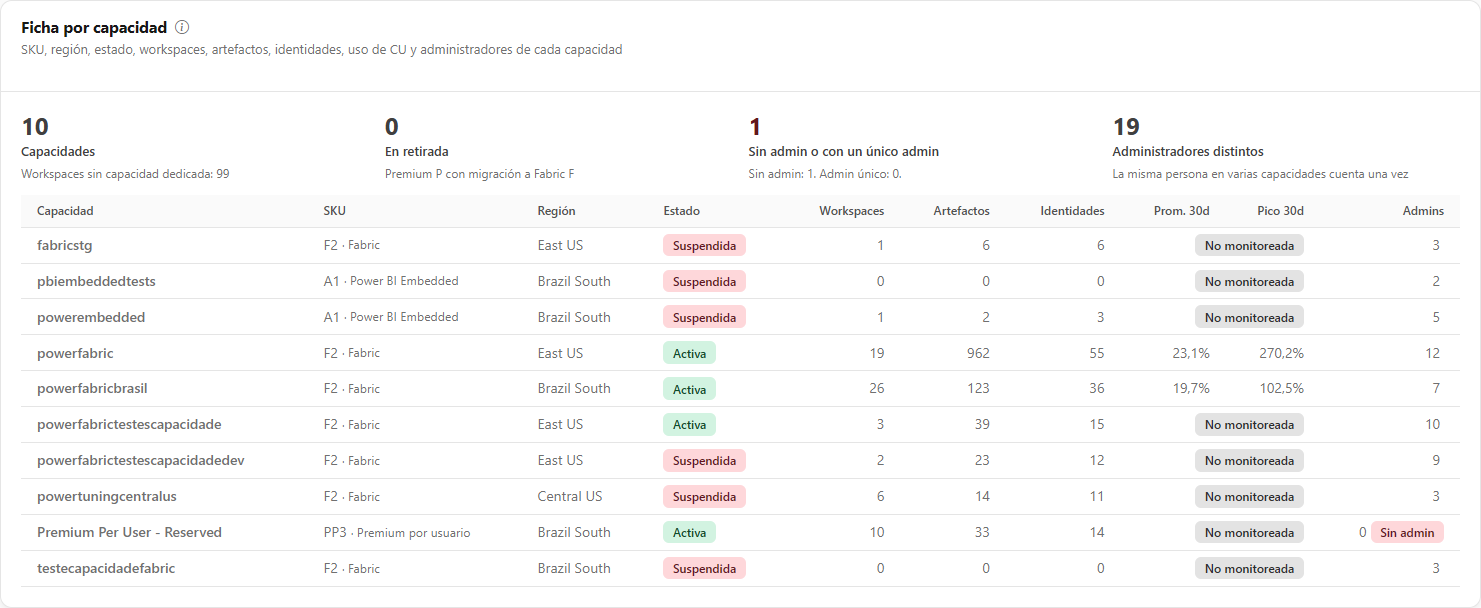Select the powerfabrictestescapacidade capacity name
Viewport: 1481px width, 608px height.
click(x=129, y=424)
